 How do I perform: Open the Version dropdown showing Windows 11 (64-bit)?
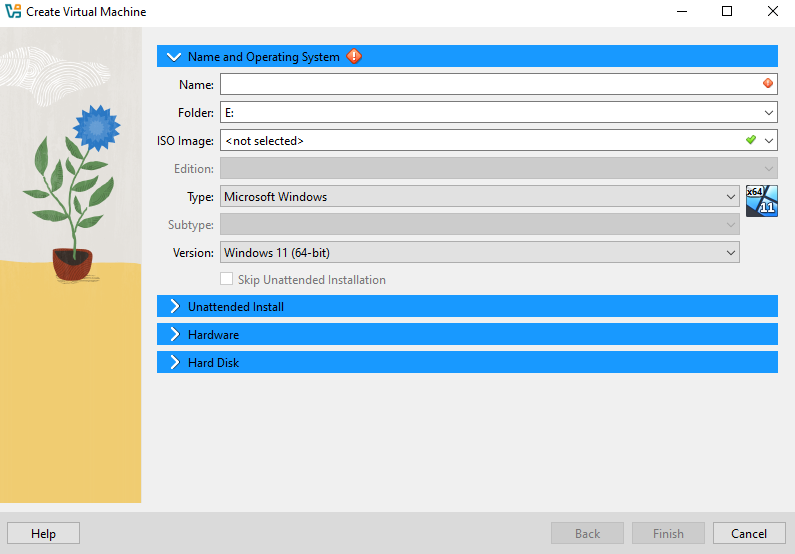point(480,252)
